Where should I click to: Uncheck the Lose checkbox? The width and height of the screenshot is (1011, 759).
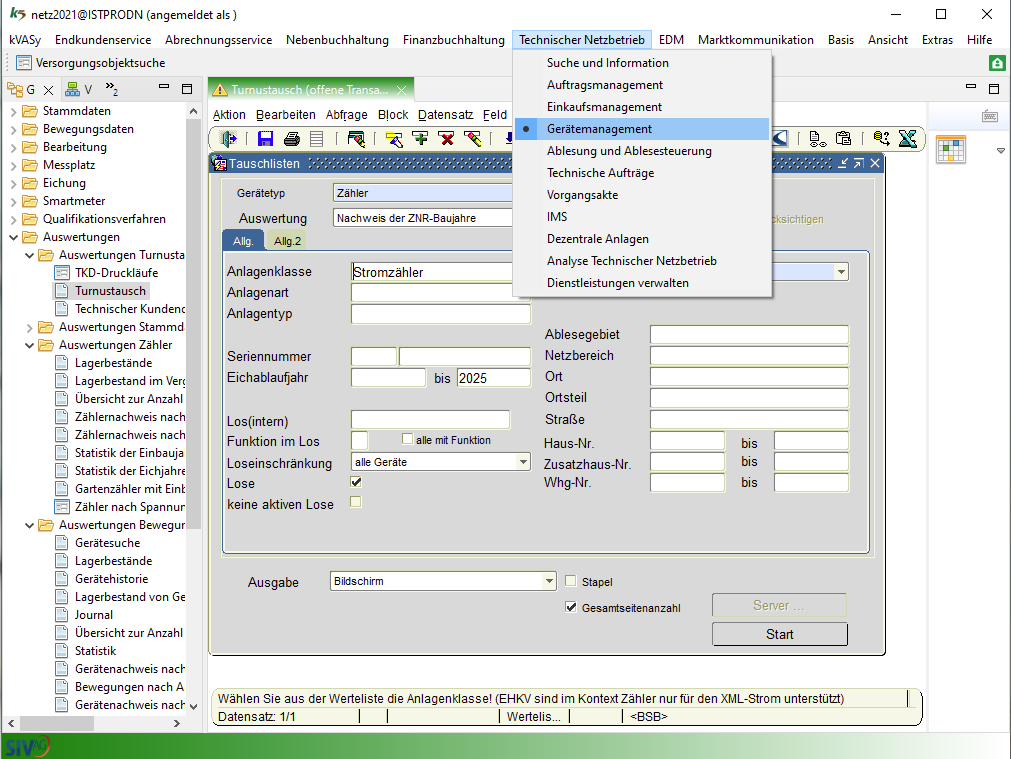[355, 482]
